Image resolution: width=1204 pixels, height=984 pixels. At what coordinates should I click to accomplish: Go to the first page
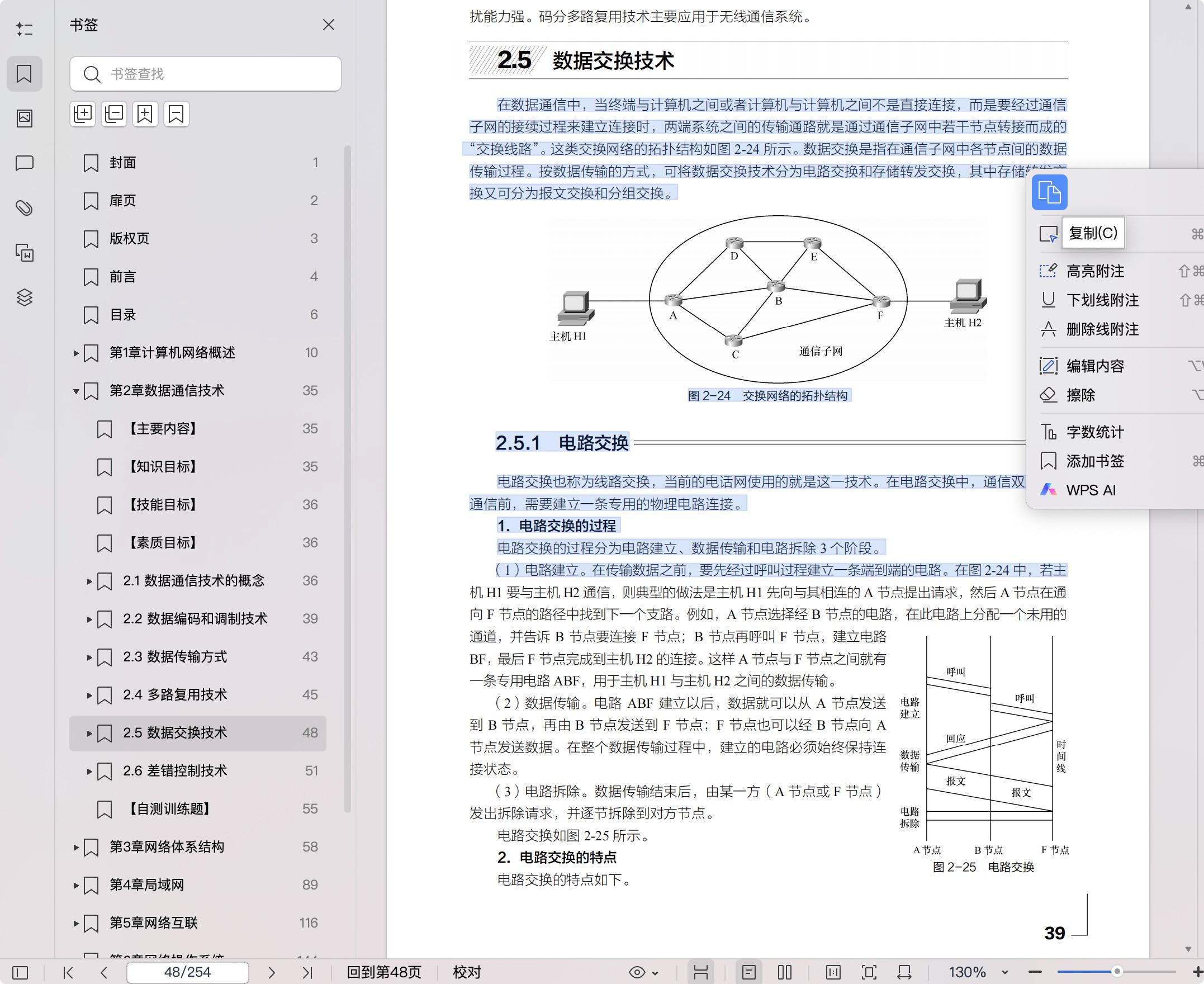68,973
